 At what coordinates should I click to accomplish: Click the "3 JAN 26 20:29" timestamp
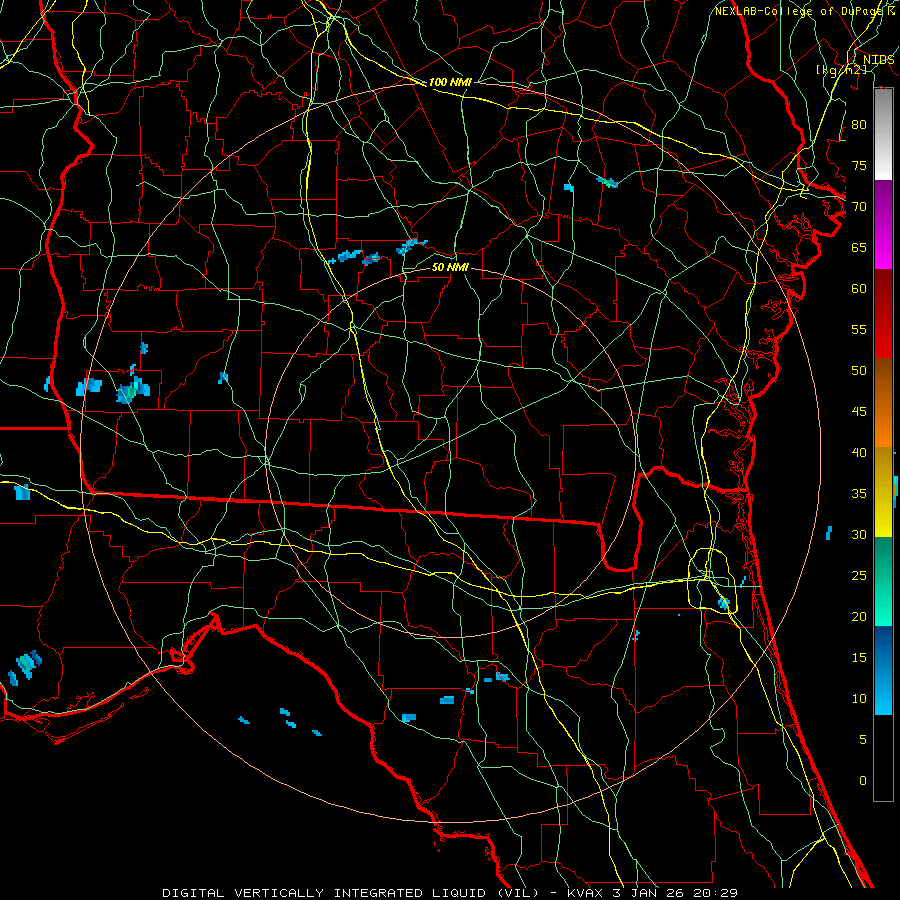(675, 893)
